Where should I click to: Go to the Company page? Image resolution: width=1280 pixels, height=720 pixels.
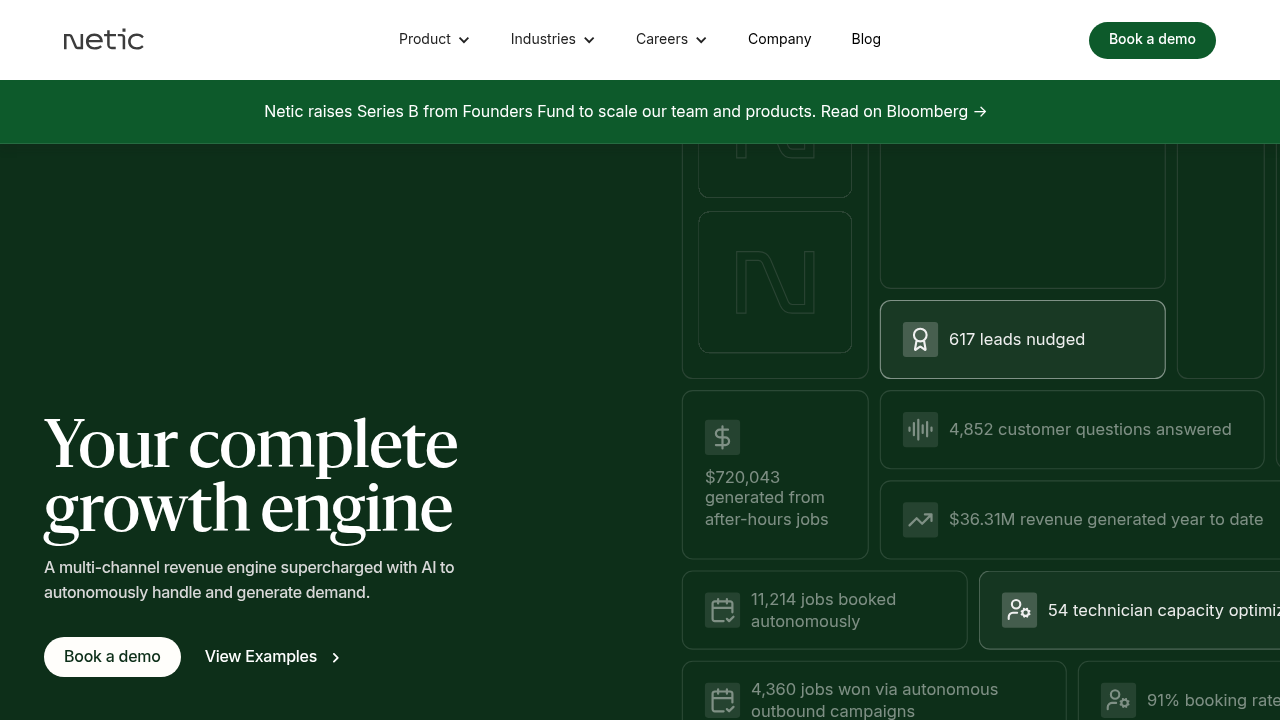pyautogui.click(x=779, y=39)
